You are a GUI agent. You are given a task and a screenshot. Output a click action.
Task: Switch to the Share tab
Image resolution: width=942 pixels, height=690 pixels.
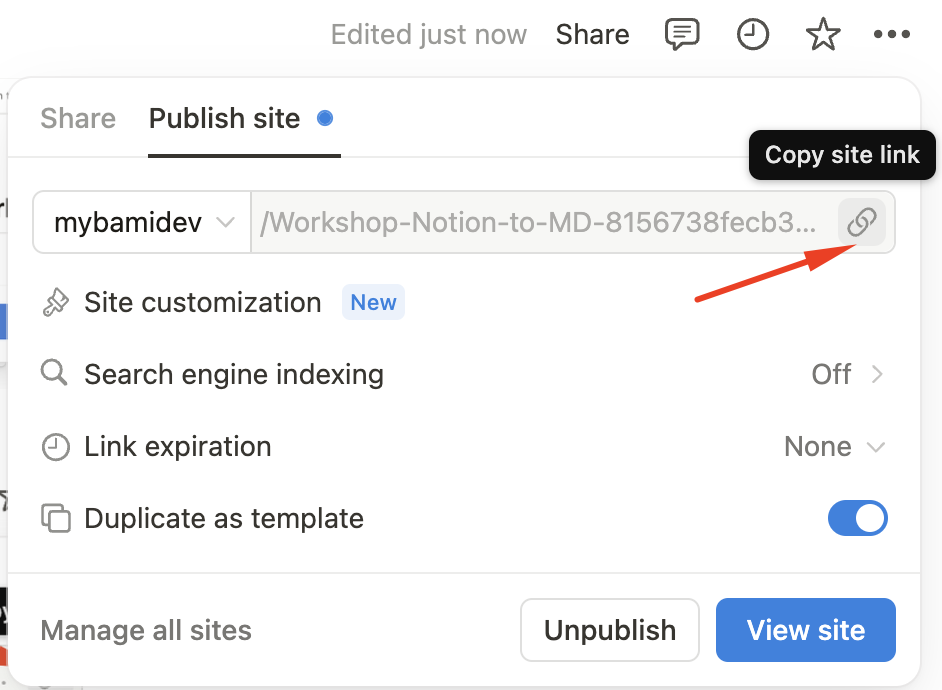pyautogui.click(x=78, y=118)
